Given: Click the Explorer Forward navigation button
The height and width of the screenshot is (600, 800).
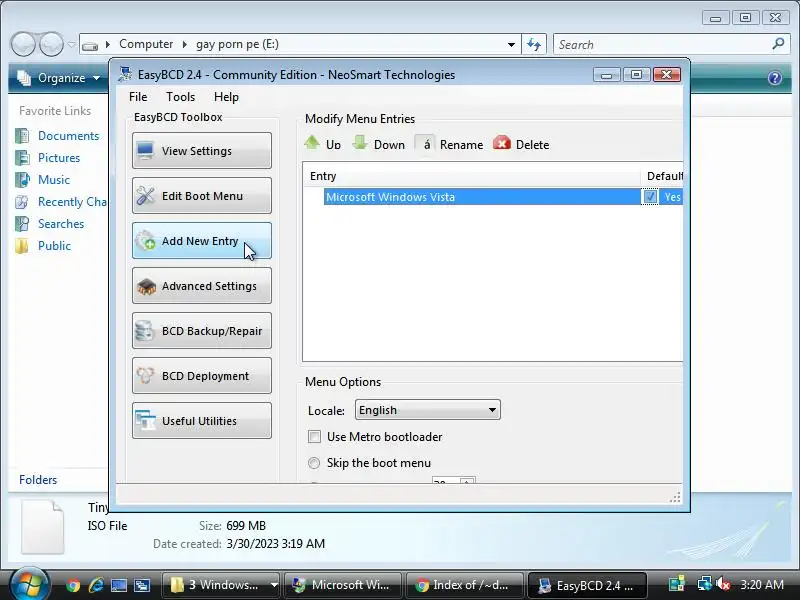Looking at the screenshot, I should coord(51,44).
